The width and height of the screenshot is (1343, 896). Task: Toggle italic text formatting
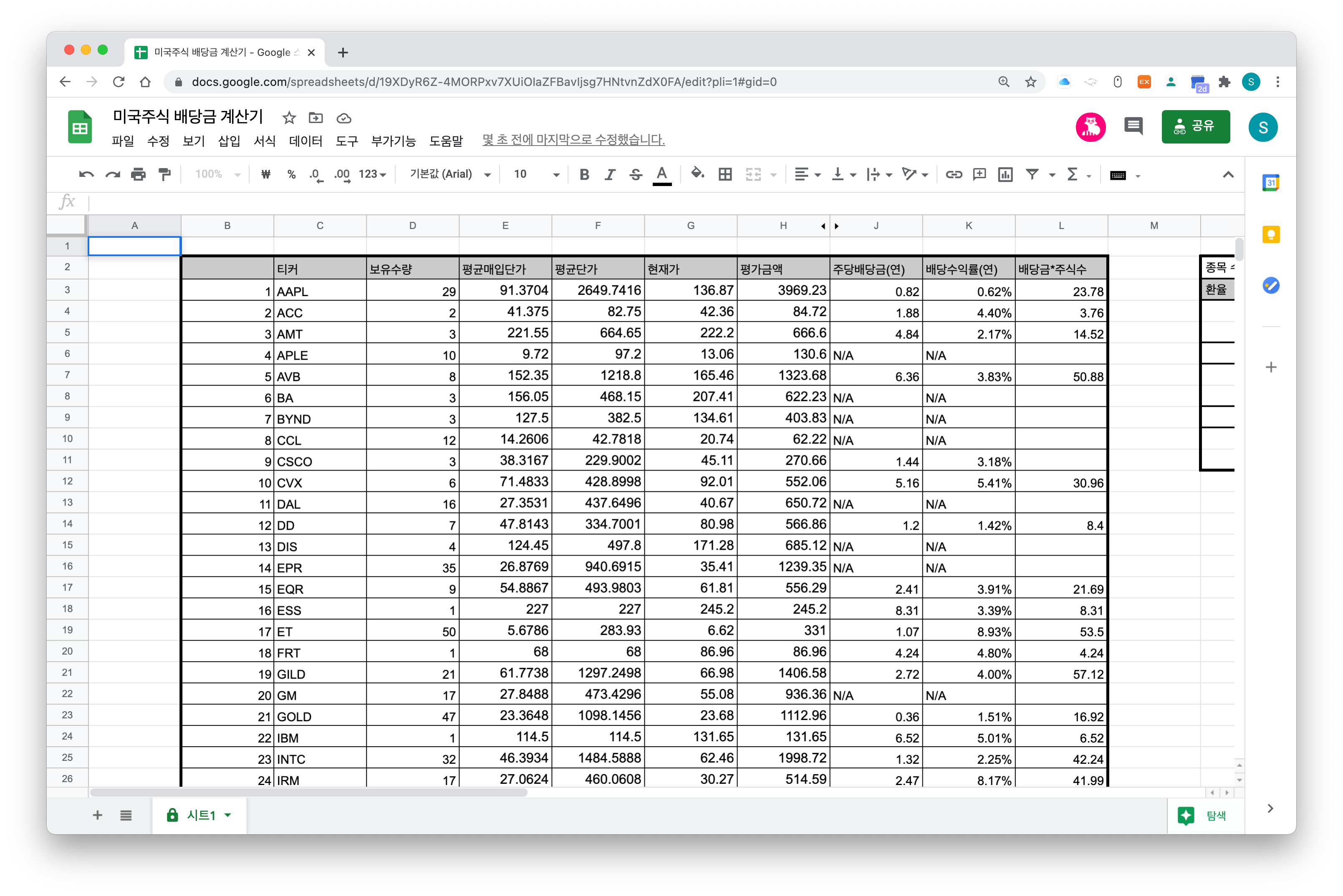tap(609, 174)
